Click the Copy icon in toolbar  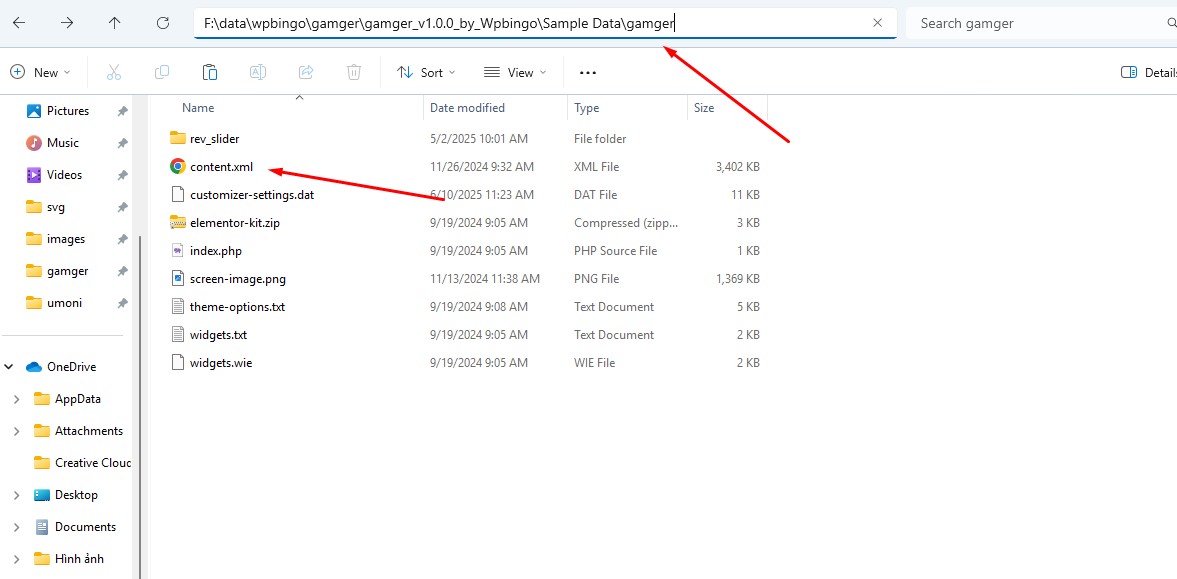click(162, 72)
